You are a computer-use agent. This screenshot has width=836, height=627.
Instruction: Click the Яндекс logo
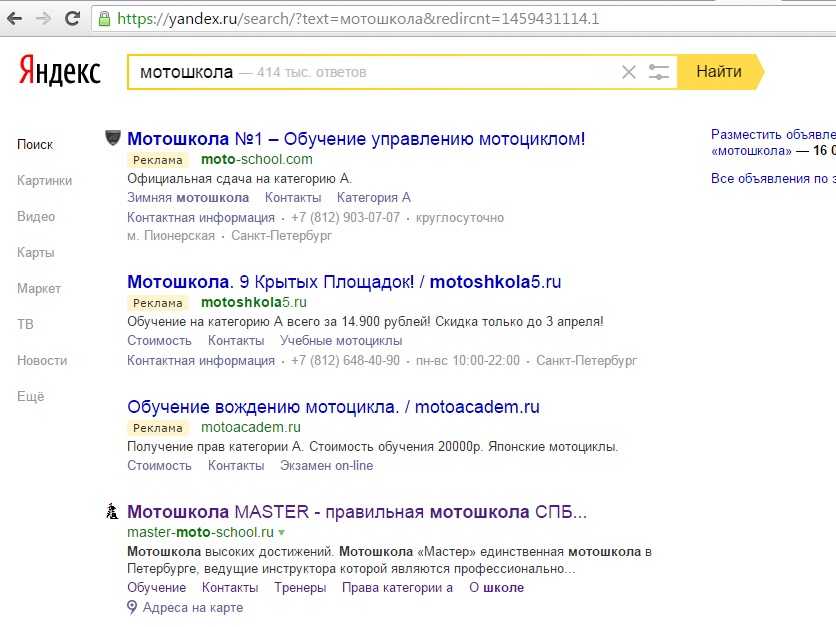click(x=59, y=71)
